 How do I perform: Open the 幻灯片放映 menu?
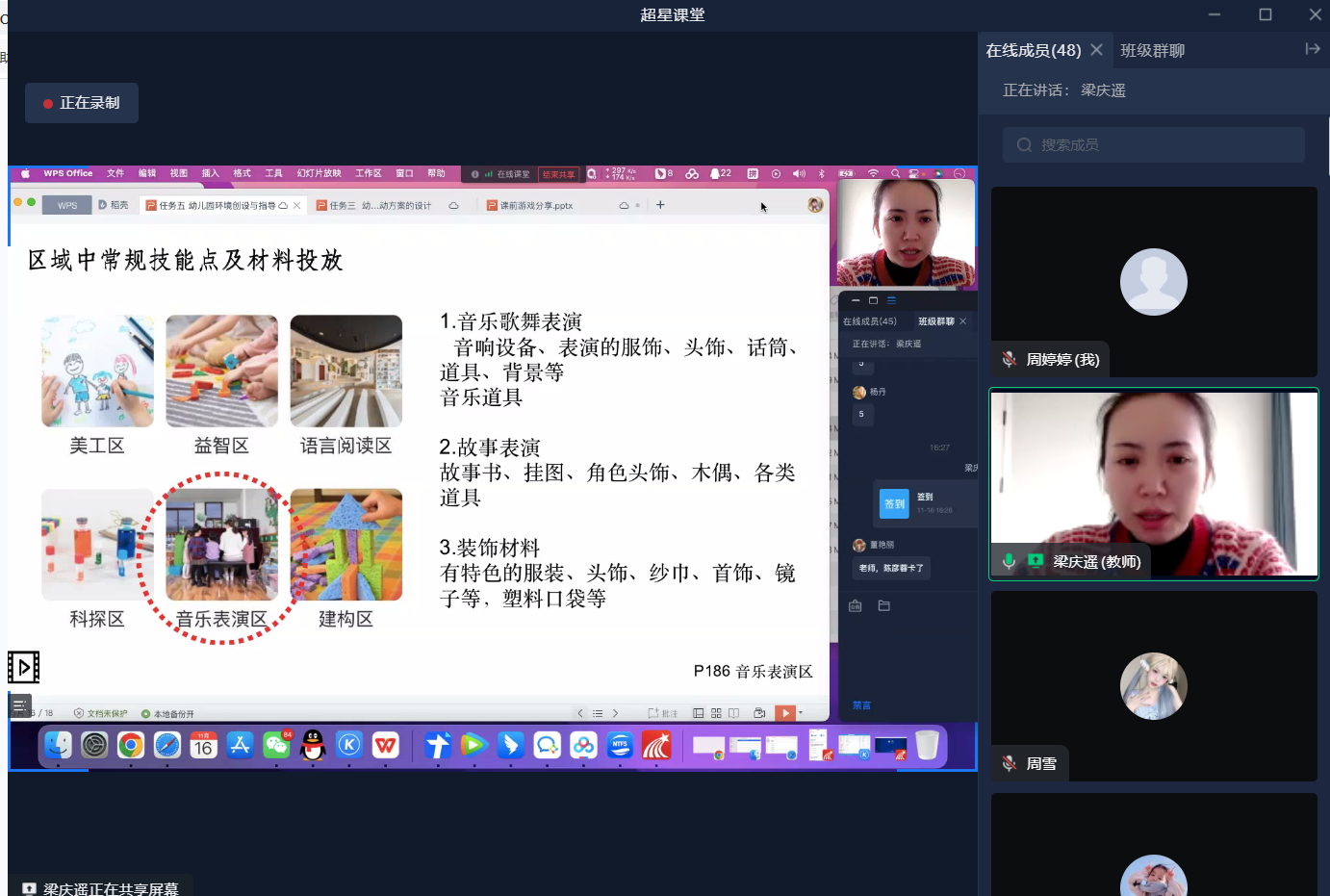pyautogui.click(x=319, y=174)
